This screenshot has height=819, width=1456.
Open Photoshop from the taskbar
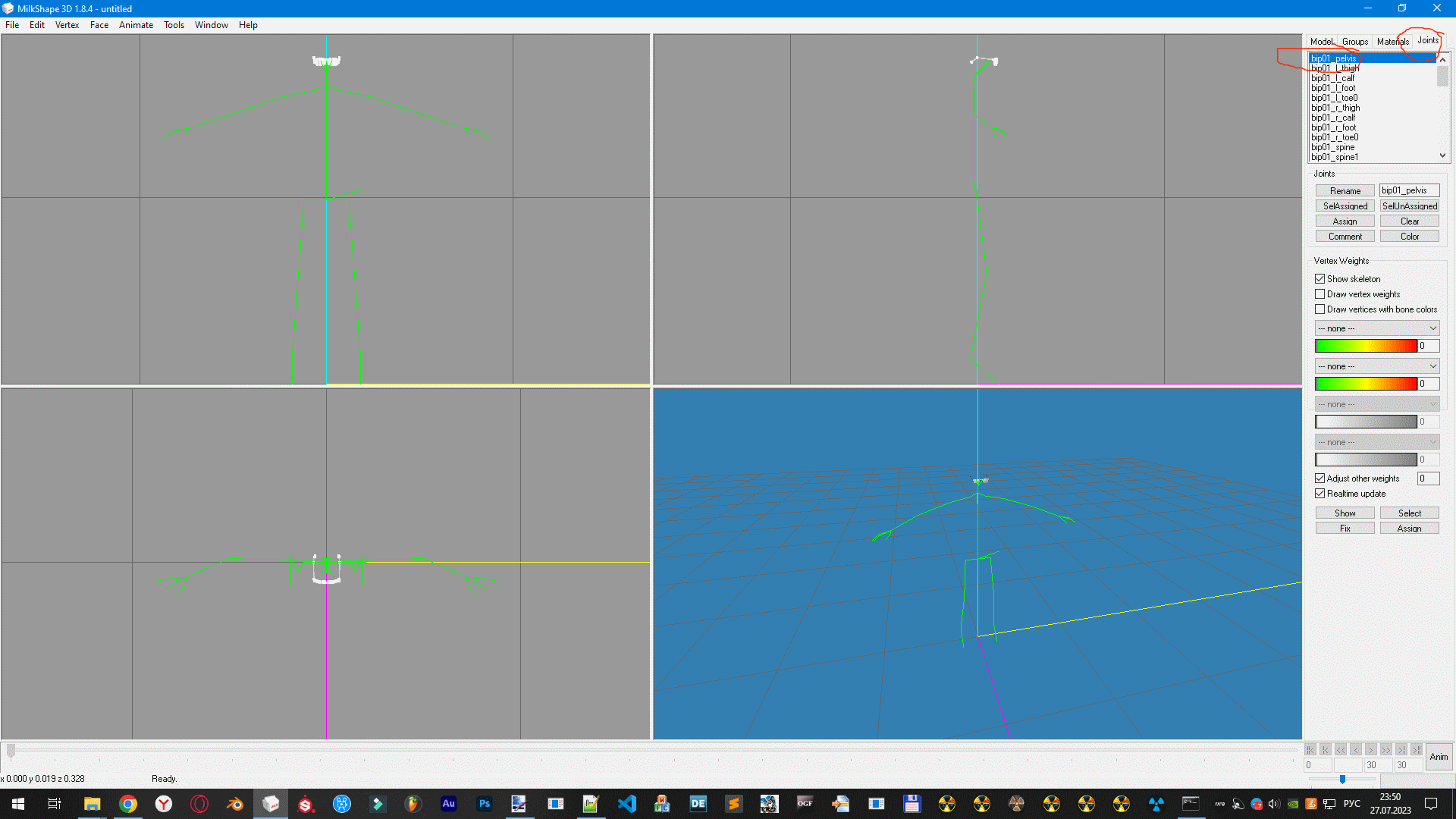tap(484, 804)
